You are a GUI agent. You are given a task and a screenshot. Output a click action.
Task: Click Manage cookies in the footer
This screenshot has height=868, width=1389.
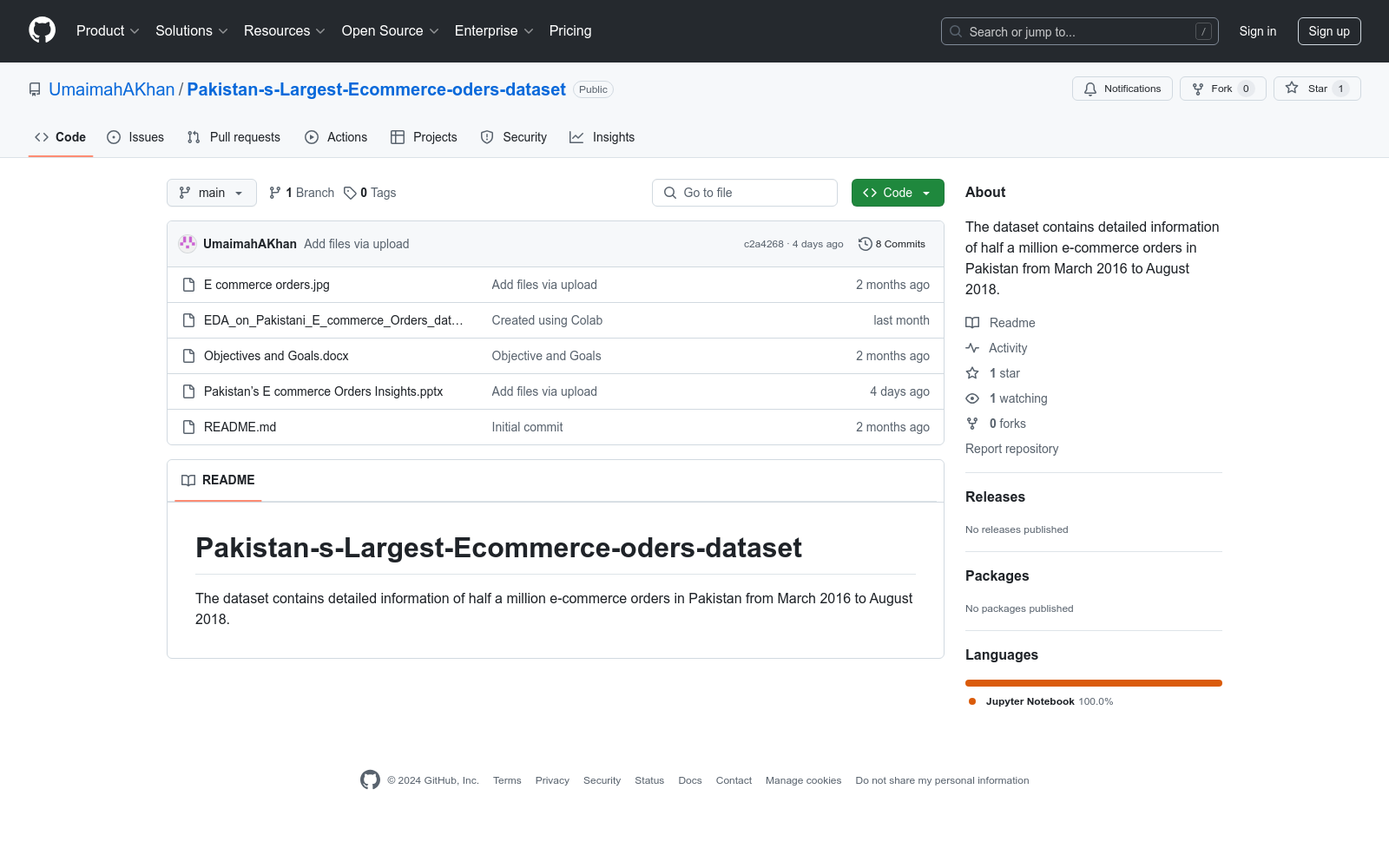point(803,780)
